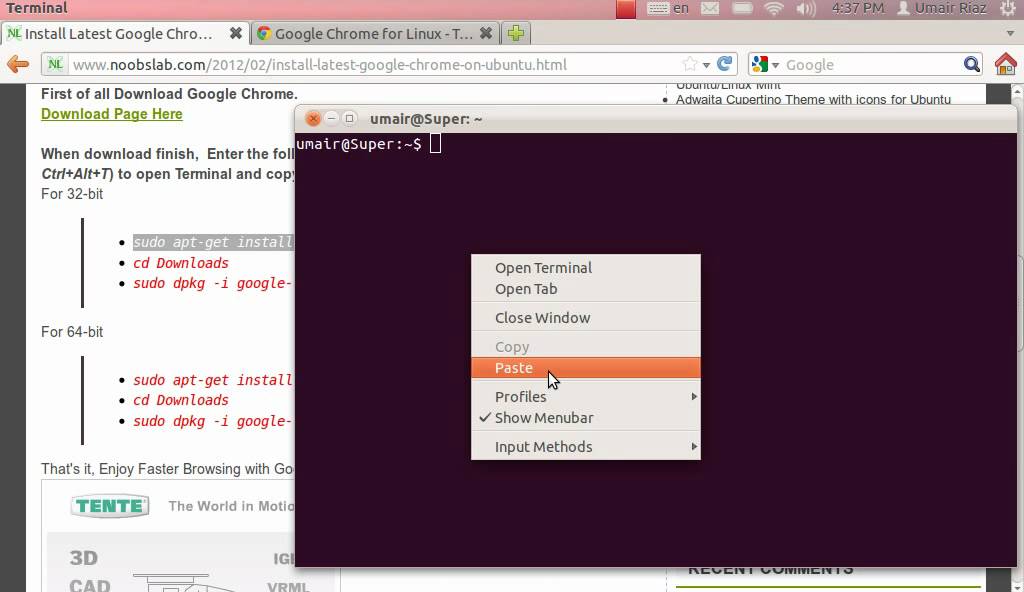Click the terminal prompt umair@Super:~$
The image size is (1024, 592).
359,144
